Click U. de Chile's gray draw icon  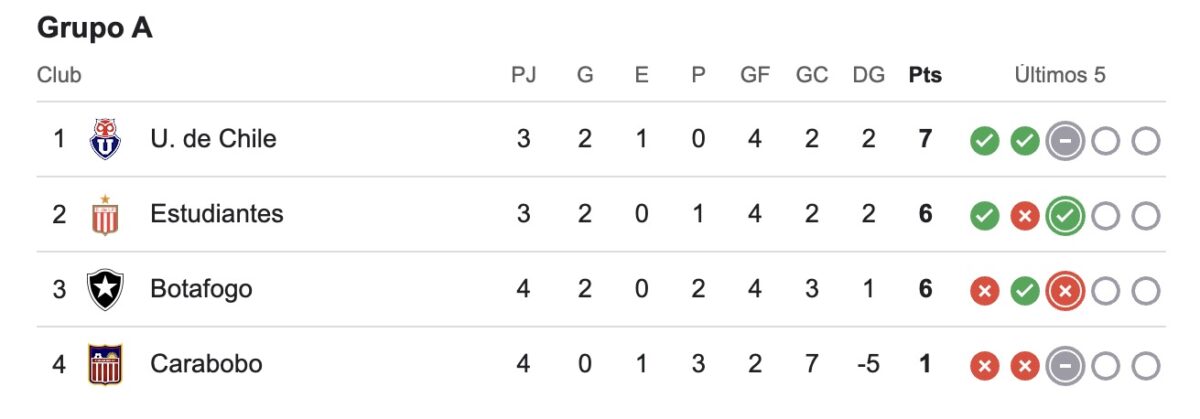[x=1065, y=141]
